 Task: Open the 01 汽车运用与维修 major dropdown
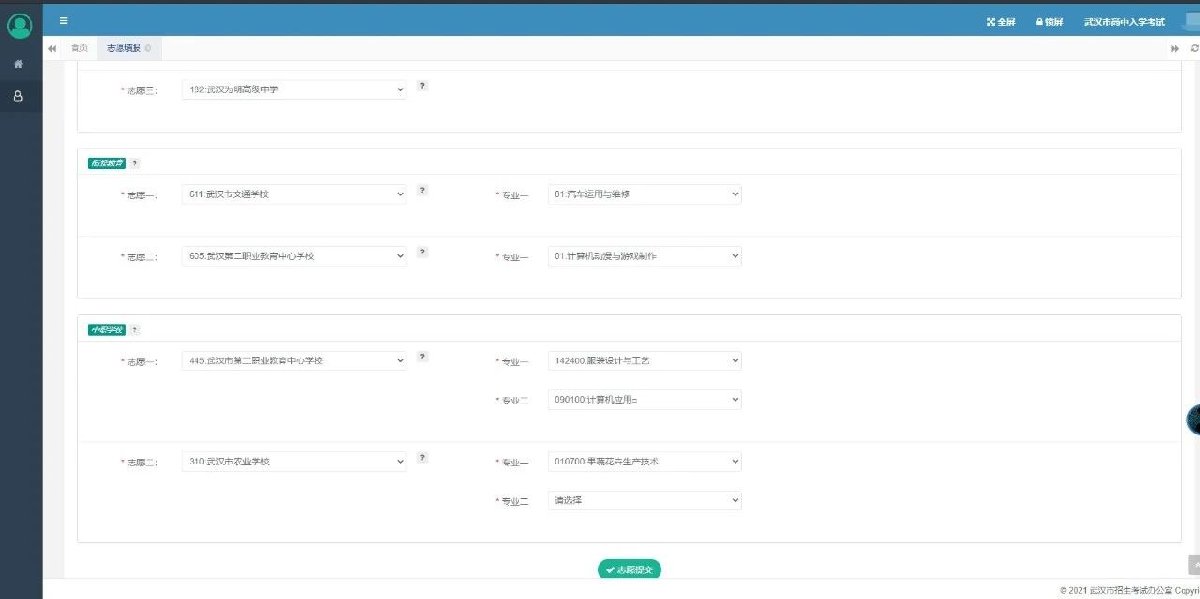pyautogui.click(x=645, y=194)
